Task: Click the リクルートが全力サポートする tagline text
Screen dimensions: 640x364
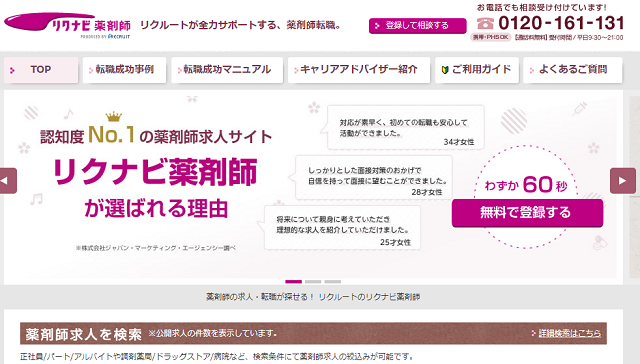Action: click(x=240, y=25)
